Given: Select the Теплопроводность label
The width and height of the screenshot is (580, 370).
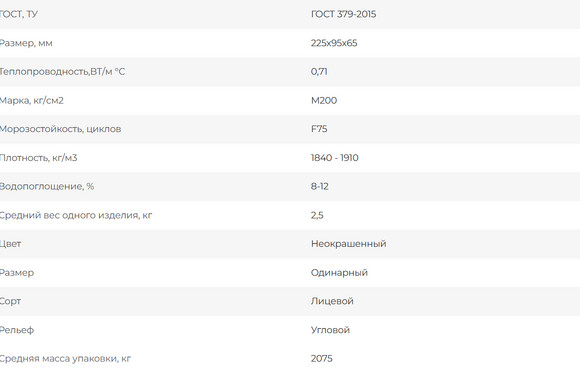Looking at the screenshot, I should tap(62, 71).
